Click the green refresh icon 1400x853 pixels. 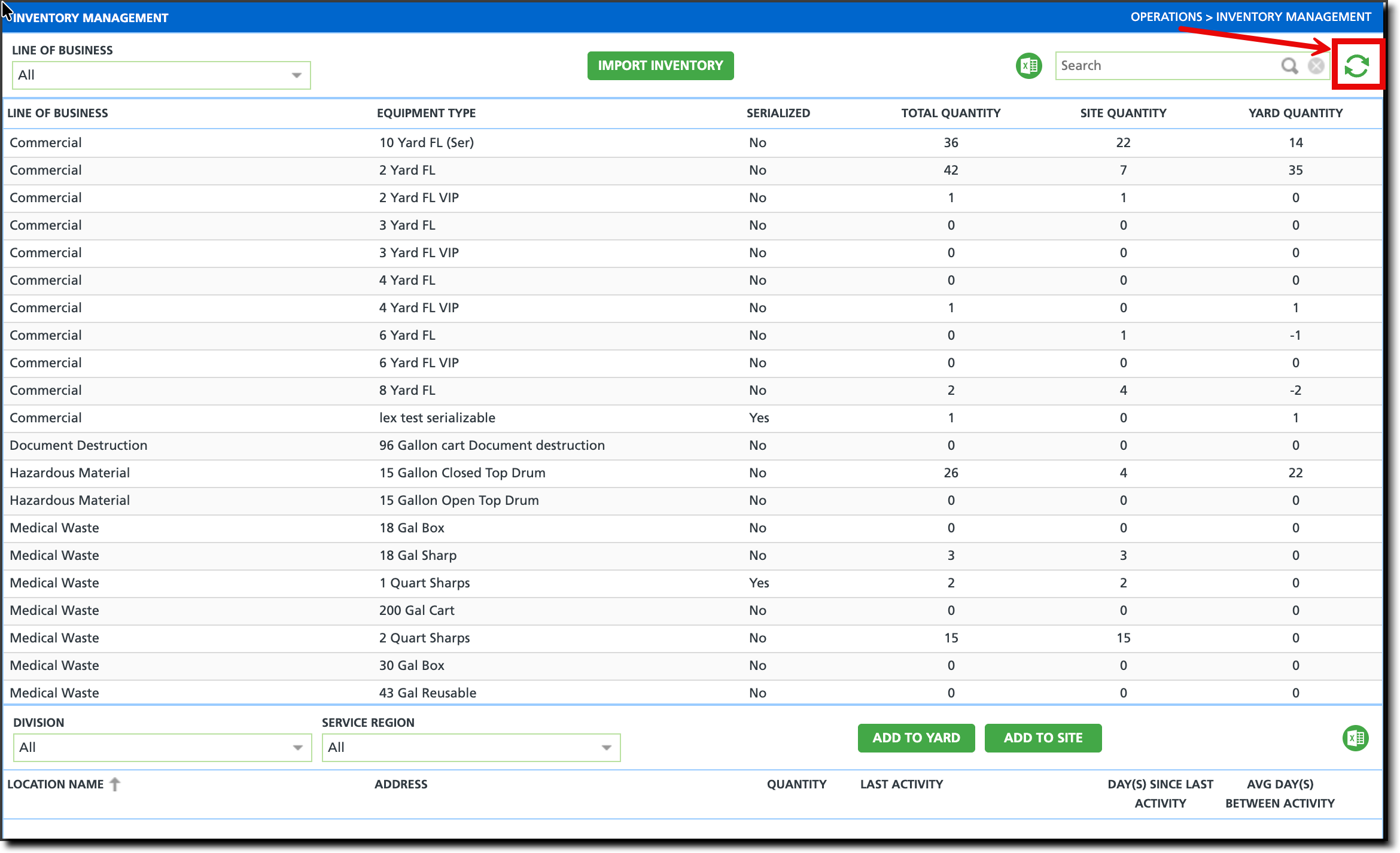click(x=1356, y=66)
